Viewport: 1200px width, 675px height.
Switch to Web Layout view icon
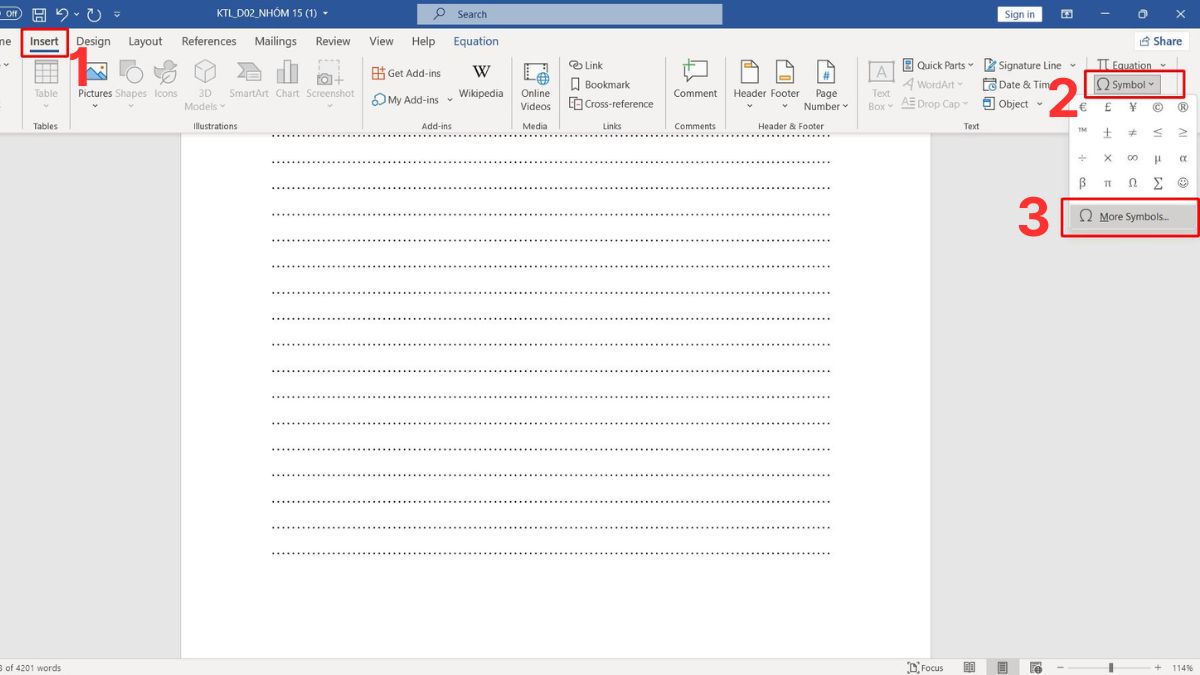pyautogui.click(x=1035, y=667)
